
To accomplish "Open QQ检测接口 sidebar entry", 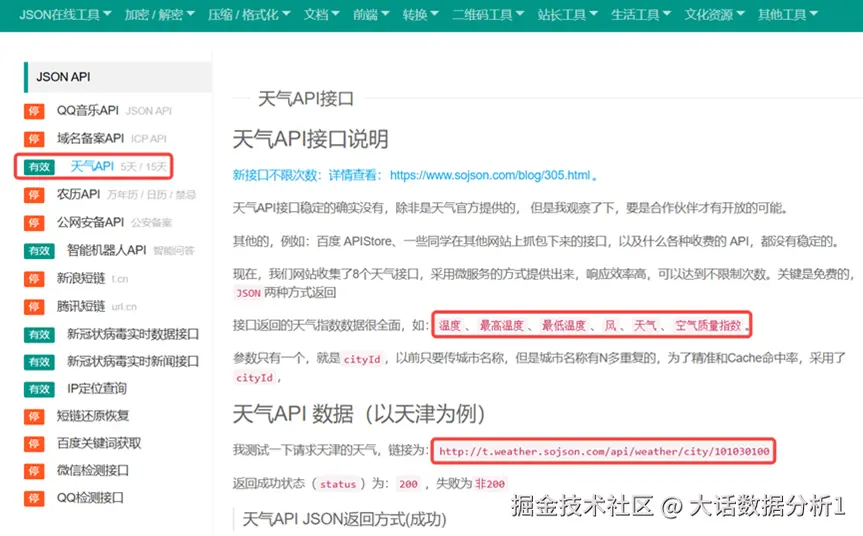I will 90,498.
